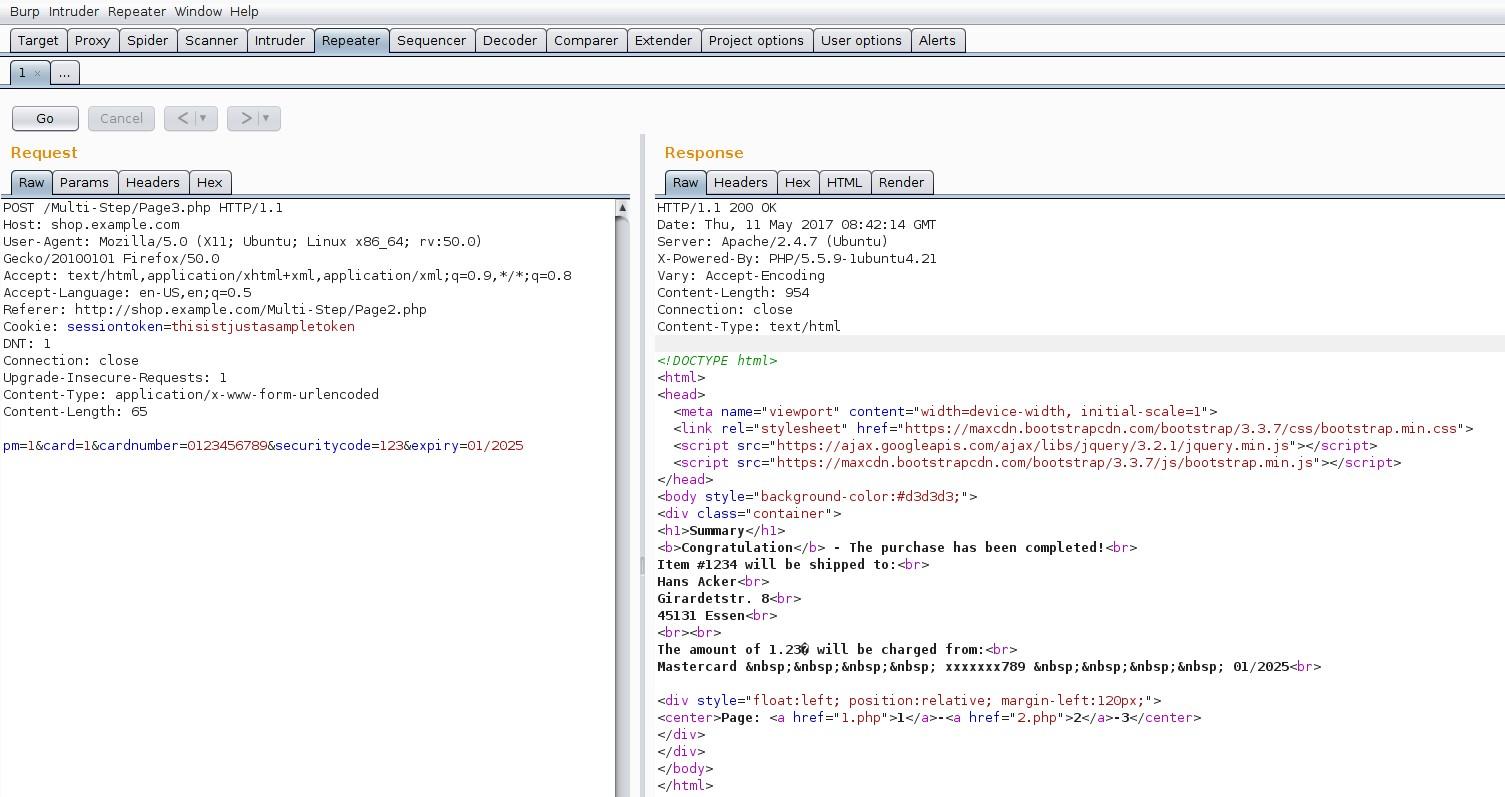Click the POST /Multi-Step/Page3.php request line

point(143,208)
